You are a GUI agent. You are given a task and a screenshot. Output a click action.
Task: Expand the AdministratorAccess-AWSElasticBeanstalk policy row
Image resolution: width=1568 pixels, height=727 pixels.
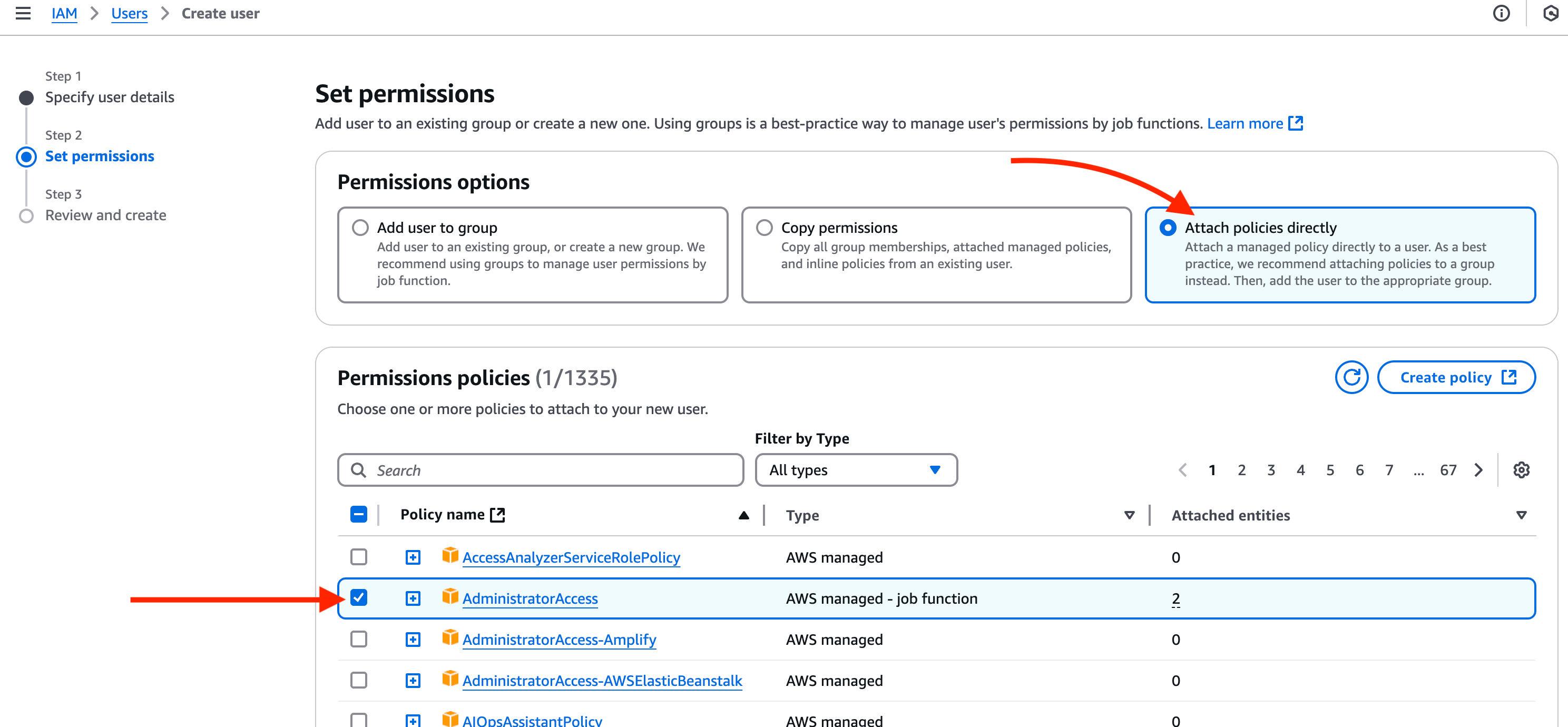pyautogui.click(x=413, y=681)
